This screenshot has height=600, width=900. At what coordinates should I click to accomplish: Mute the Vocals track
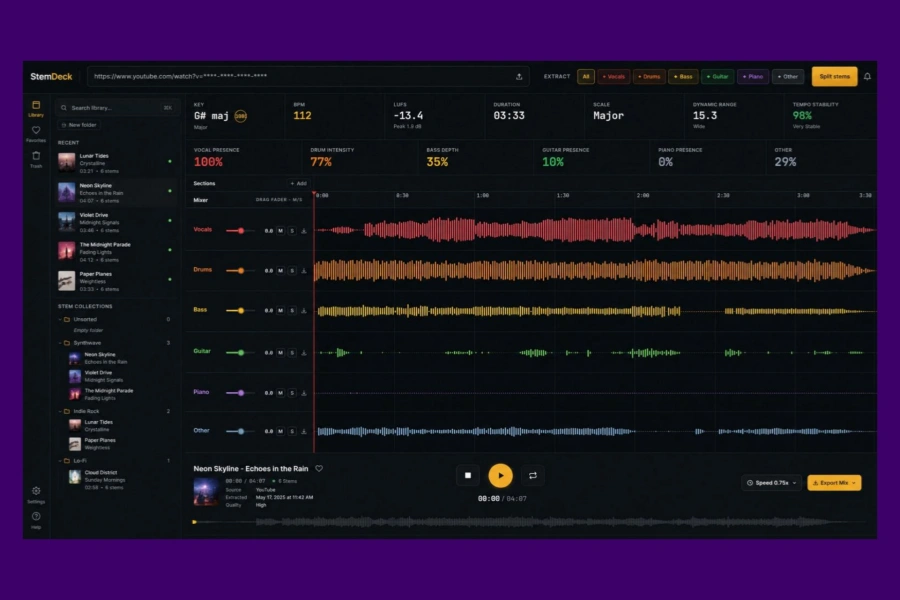[280, 231]
